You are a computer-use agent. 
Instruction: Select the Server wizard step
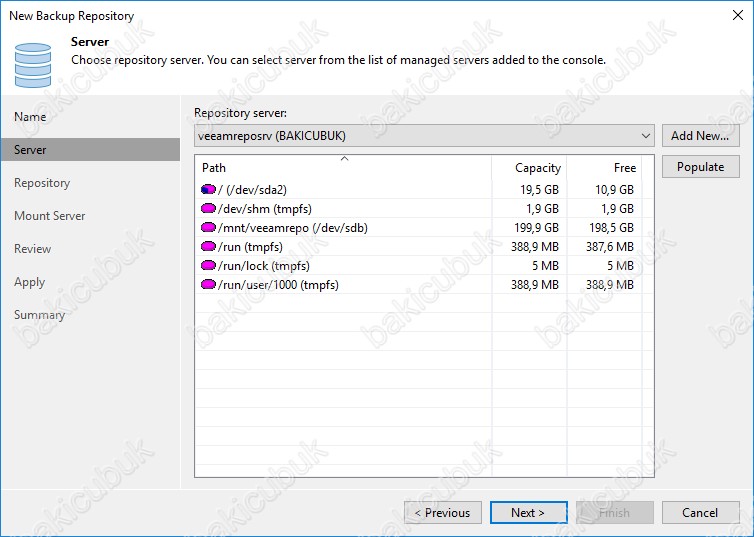point(90,150)
